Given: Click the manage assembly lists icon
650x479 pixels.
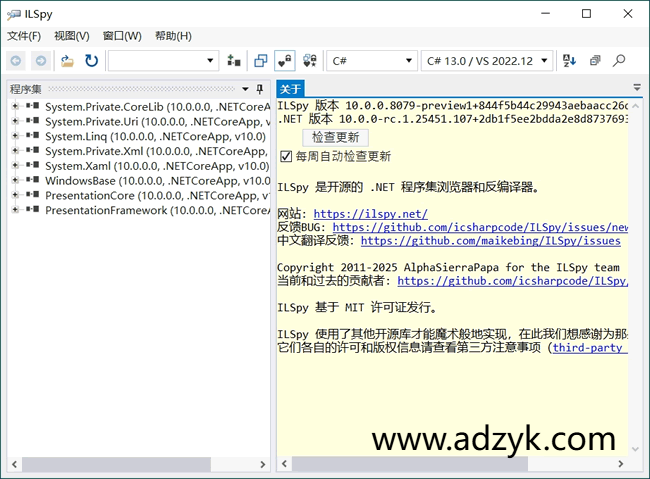Looking at the screenshot, I should click(x=234, y=61).
